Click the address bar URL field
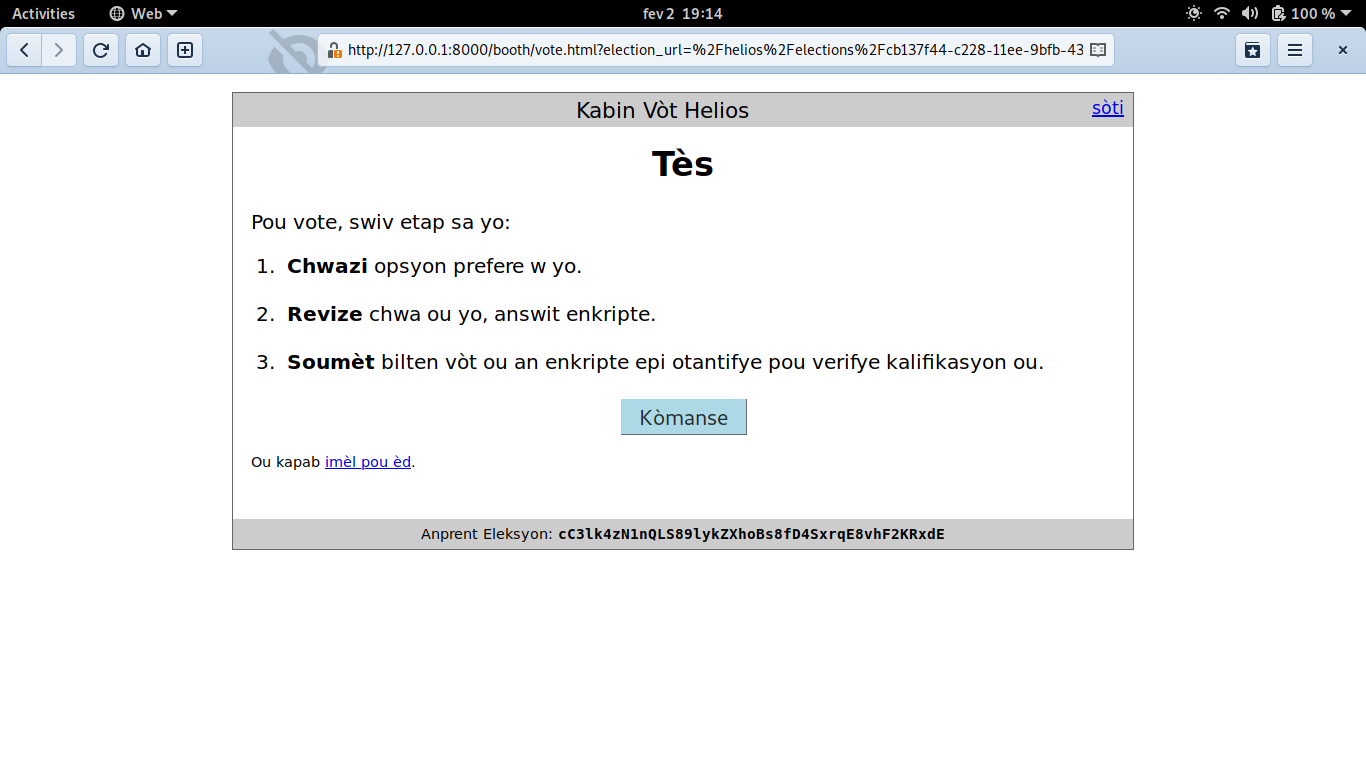This screenshot has height=768, width=1366. pos(715,50)
